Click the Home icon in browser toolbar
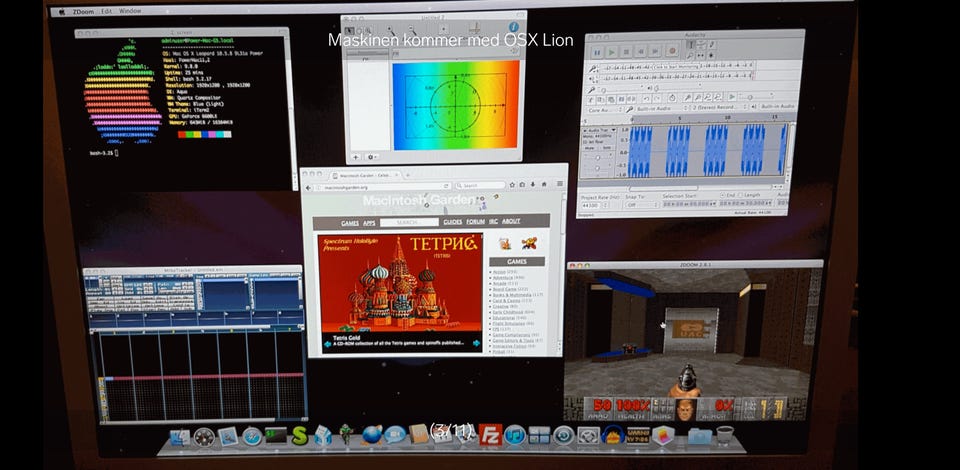 point(544,185)
